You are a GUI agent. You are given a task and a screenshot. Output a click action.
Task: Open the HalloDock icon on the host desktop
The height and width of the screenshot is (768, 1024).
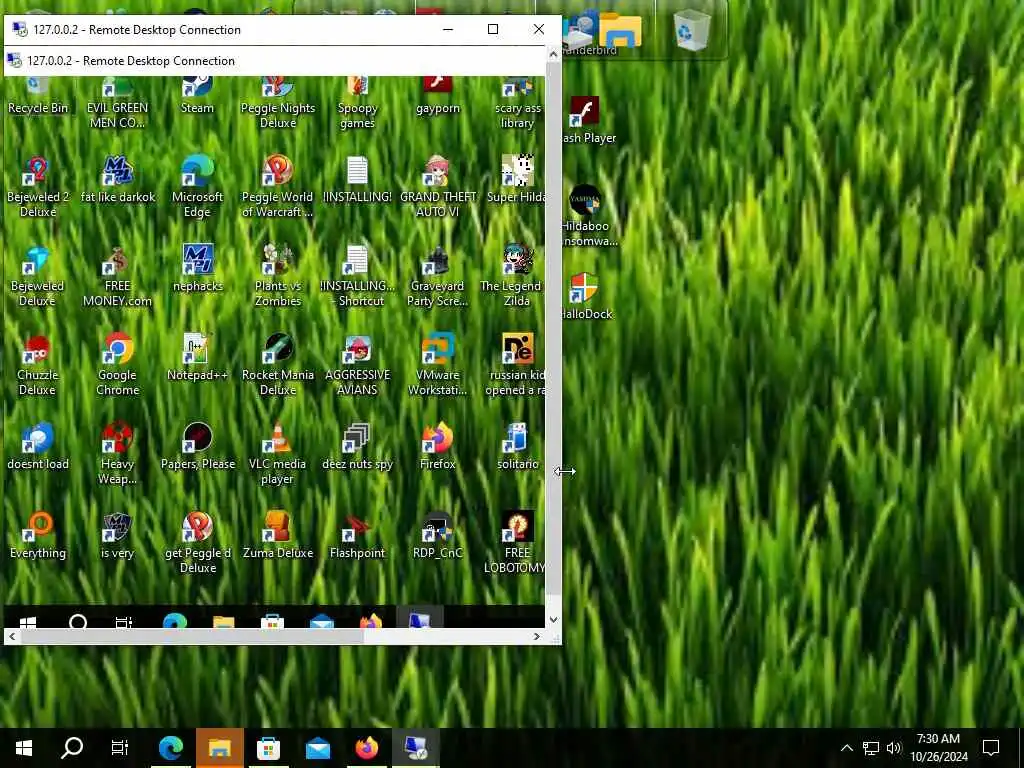pyautogui.click(x=588, y=297)
